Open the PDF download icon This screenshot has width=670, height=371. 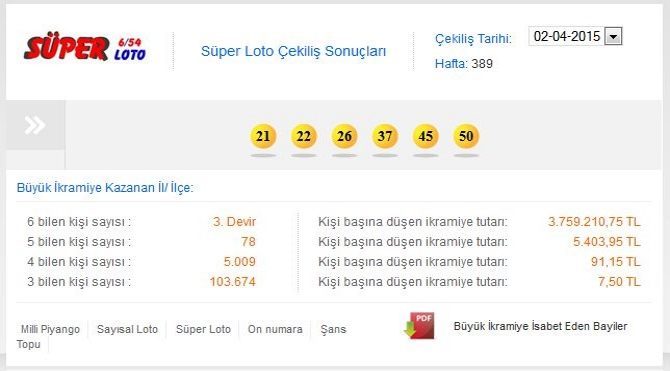419,326
